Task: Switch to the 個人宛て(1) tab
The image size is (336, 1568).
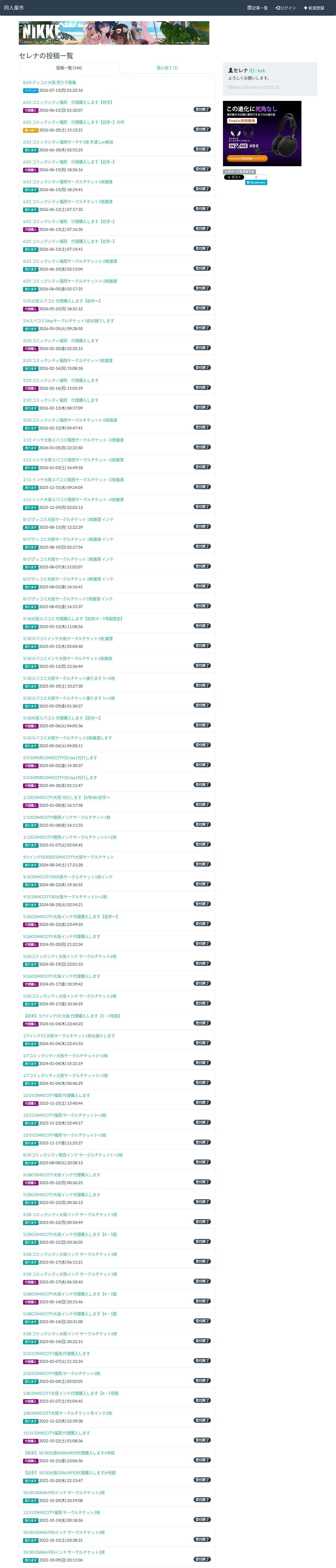Action: click(x=167, y=68)
